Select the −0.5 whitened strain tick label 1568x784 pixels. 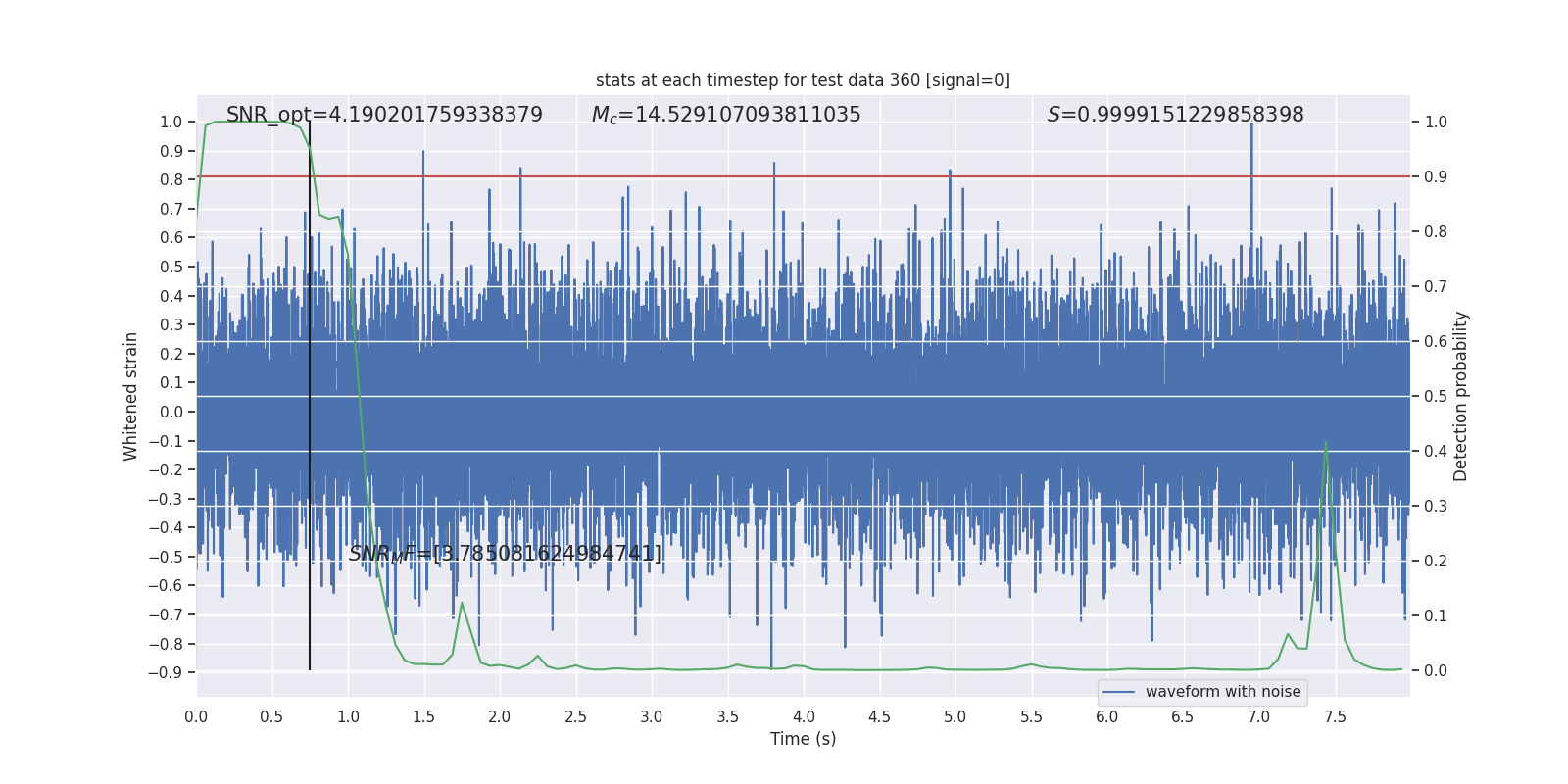point(166,557)
